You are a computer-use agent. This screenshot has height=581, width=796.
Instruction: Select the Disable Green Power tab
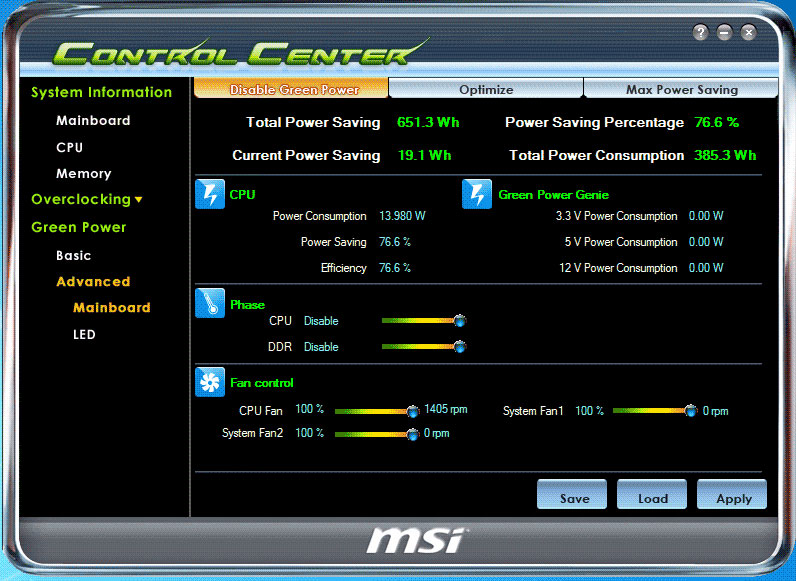[291, 88]
